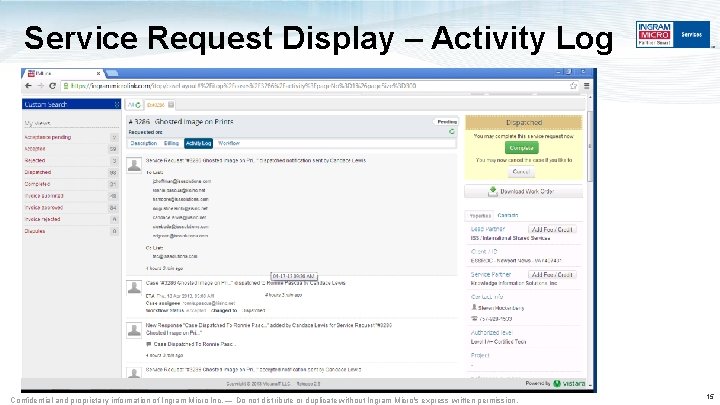This screenshot has height=405, width=720.
Task: Select the 3286 case tab
Action: tap(160, 105)
